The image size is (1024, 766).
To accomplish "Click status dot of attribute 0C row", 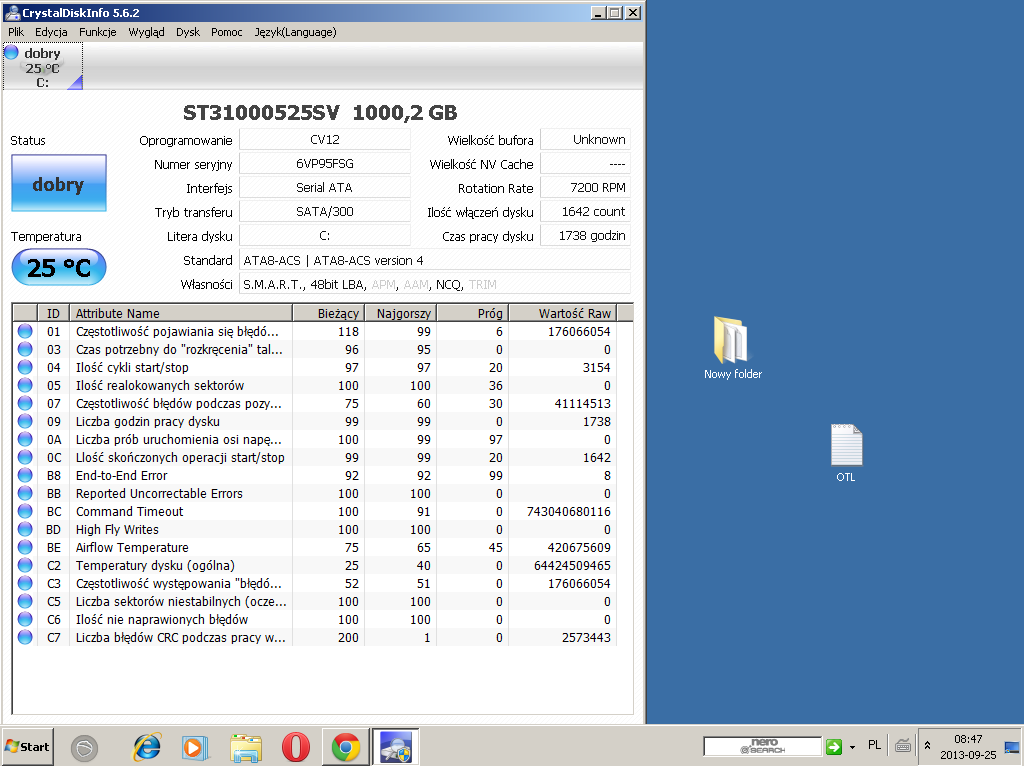I will pos(25,457).
